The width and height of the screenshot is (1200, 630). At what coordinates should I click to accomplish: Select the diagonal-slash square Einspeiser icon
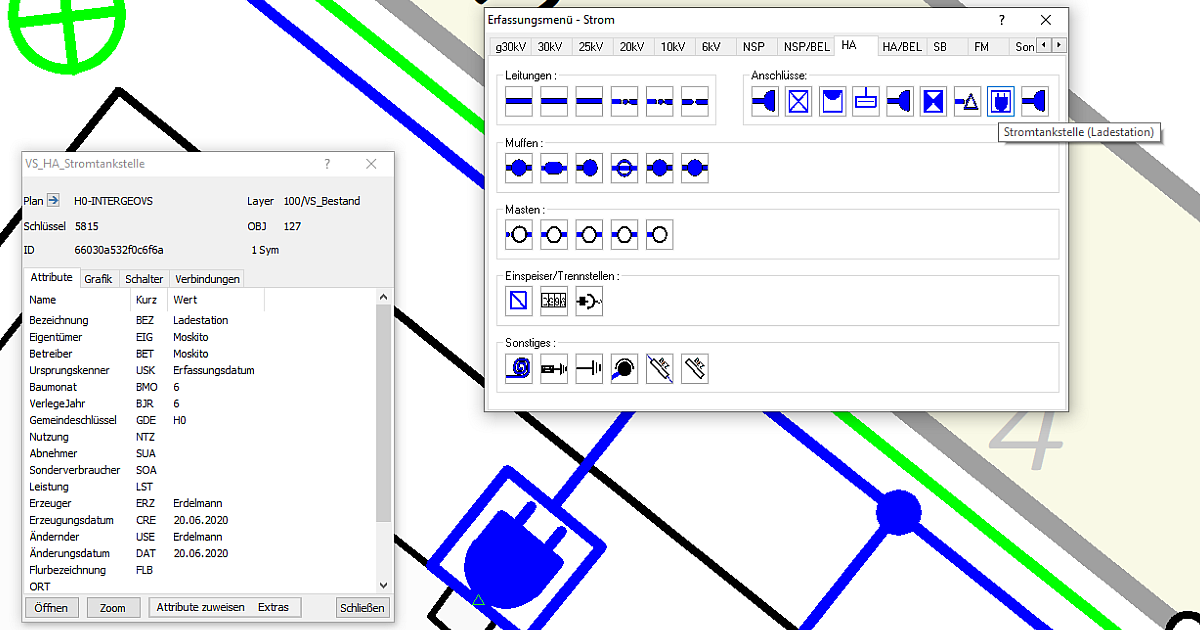pos(519,300)
